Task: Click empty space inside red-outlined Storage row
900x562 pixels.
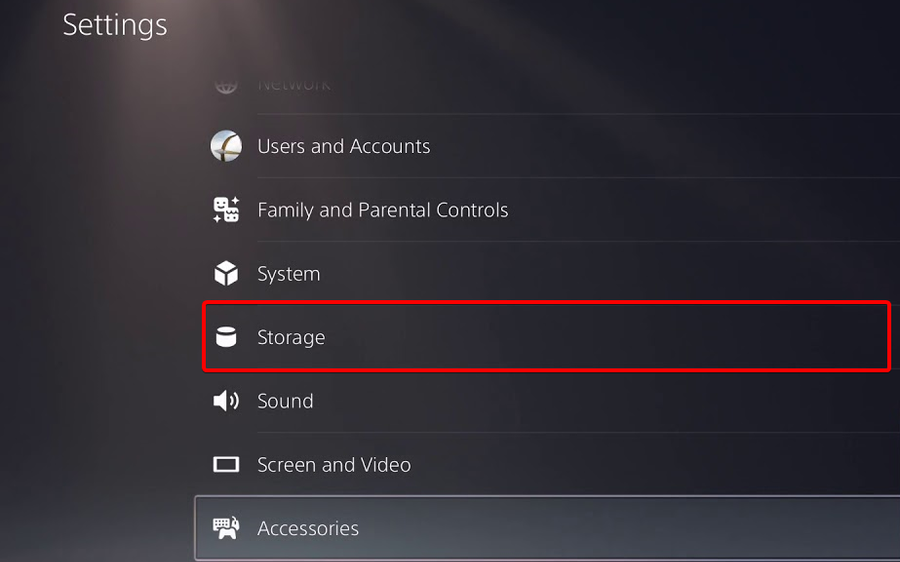Action: (603, 337)
